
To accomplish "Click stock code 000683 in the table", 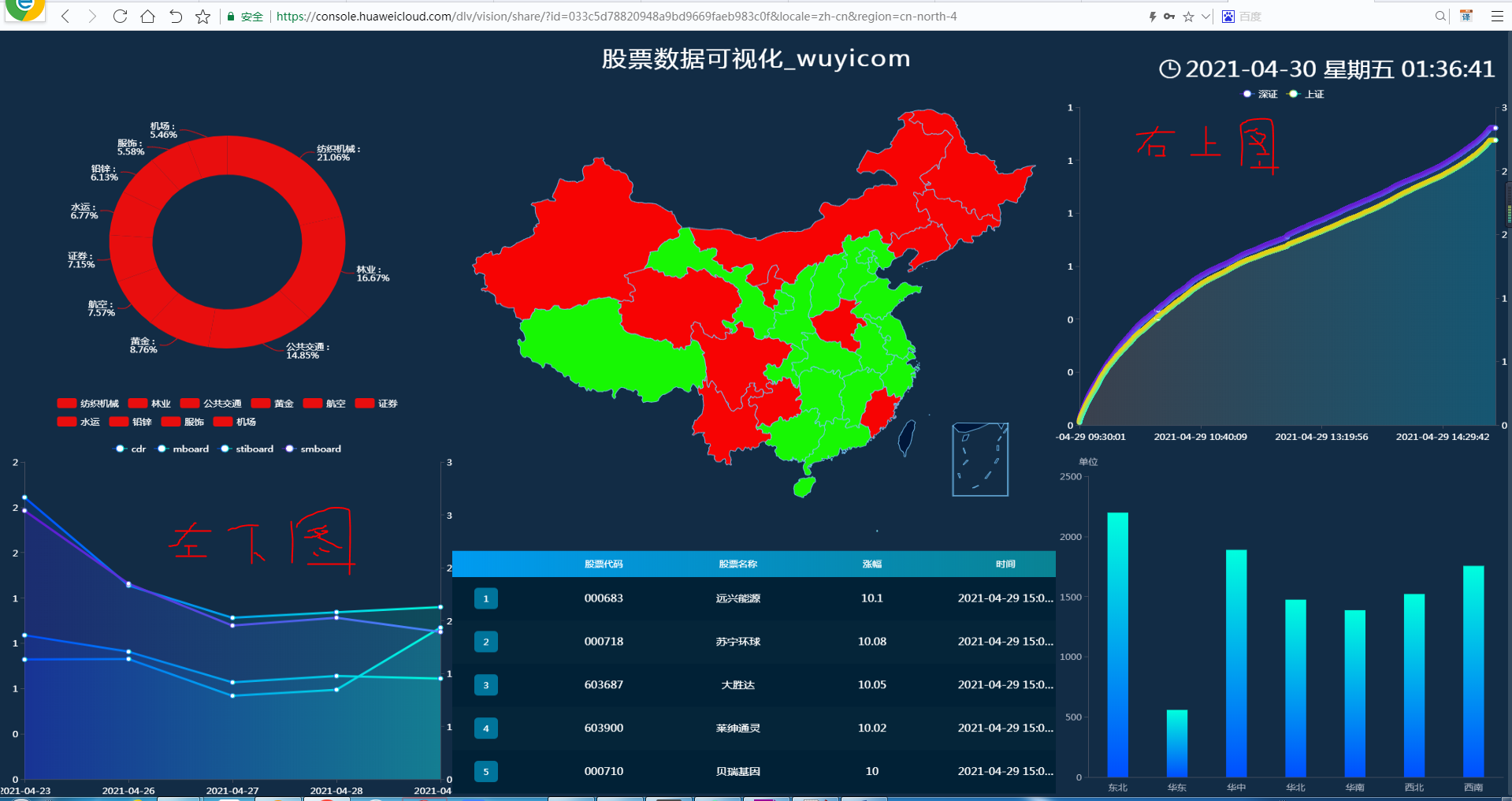I will [x=604, y=598].
